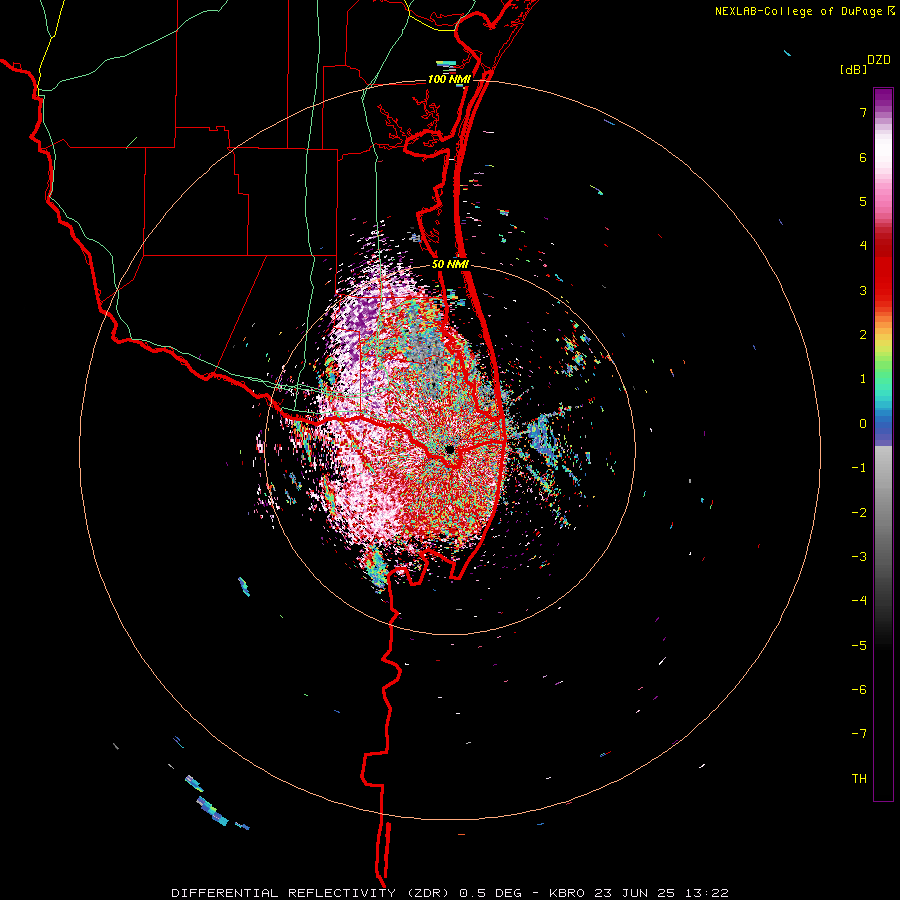900x900 pixels.
Task: Click the -1 value on the colorbar
Action: (x=859, y=468)
